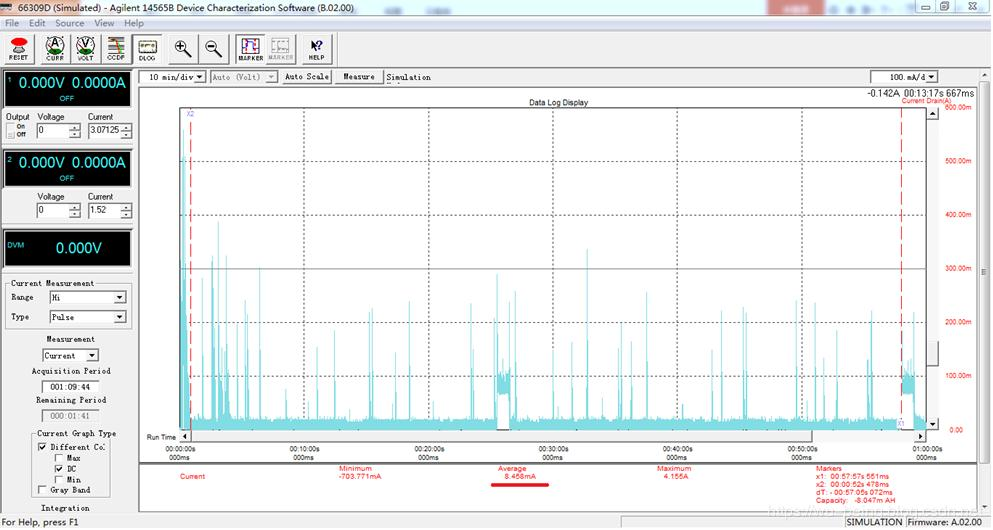Toggle the Different Color checkbox
The width and height of the screenshot is (993, 530).
42,447
